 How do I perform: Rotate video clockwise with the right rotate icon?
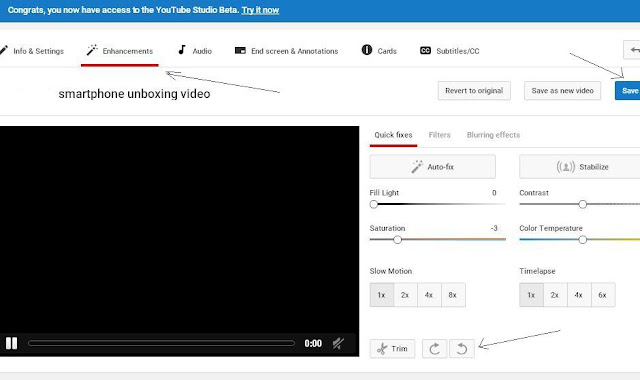[x=434, y=349]
